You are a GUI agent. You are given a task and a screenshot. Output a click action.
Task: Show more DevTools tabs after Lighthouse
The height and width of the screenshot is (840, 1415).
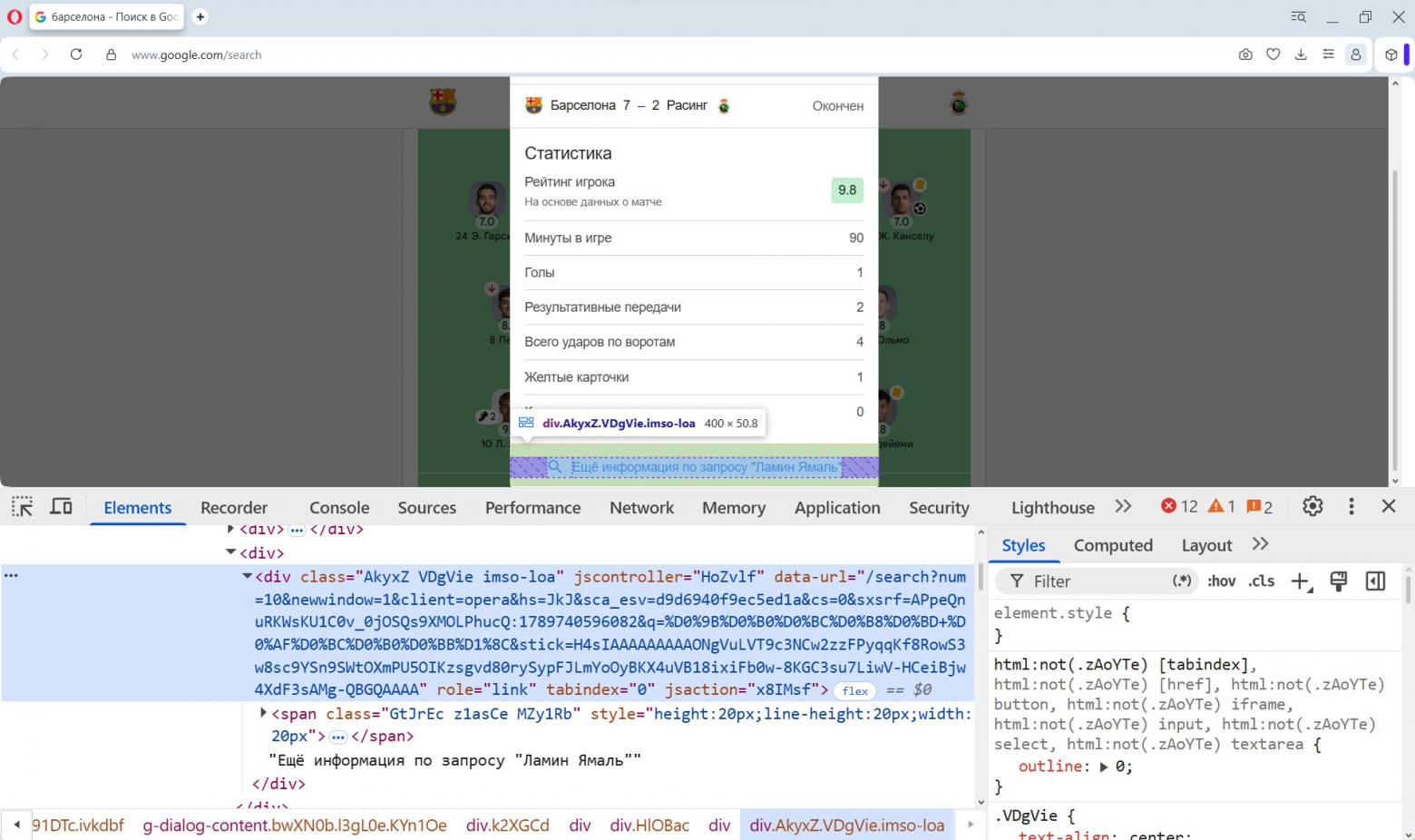click(1124, 506)
